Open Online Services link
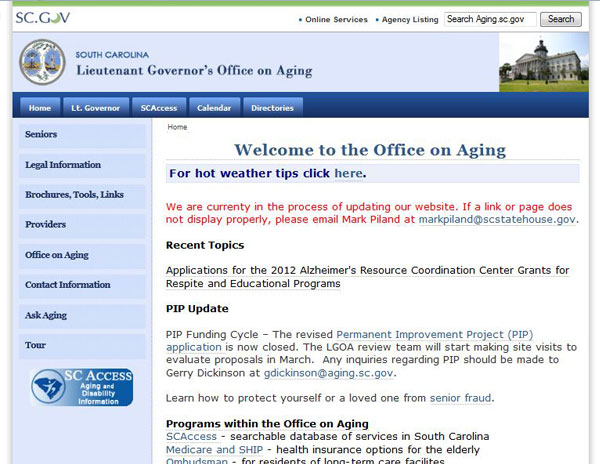 (336, 20)
